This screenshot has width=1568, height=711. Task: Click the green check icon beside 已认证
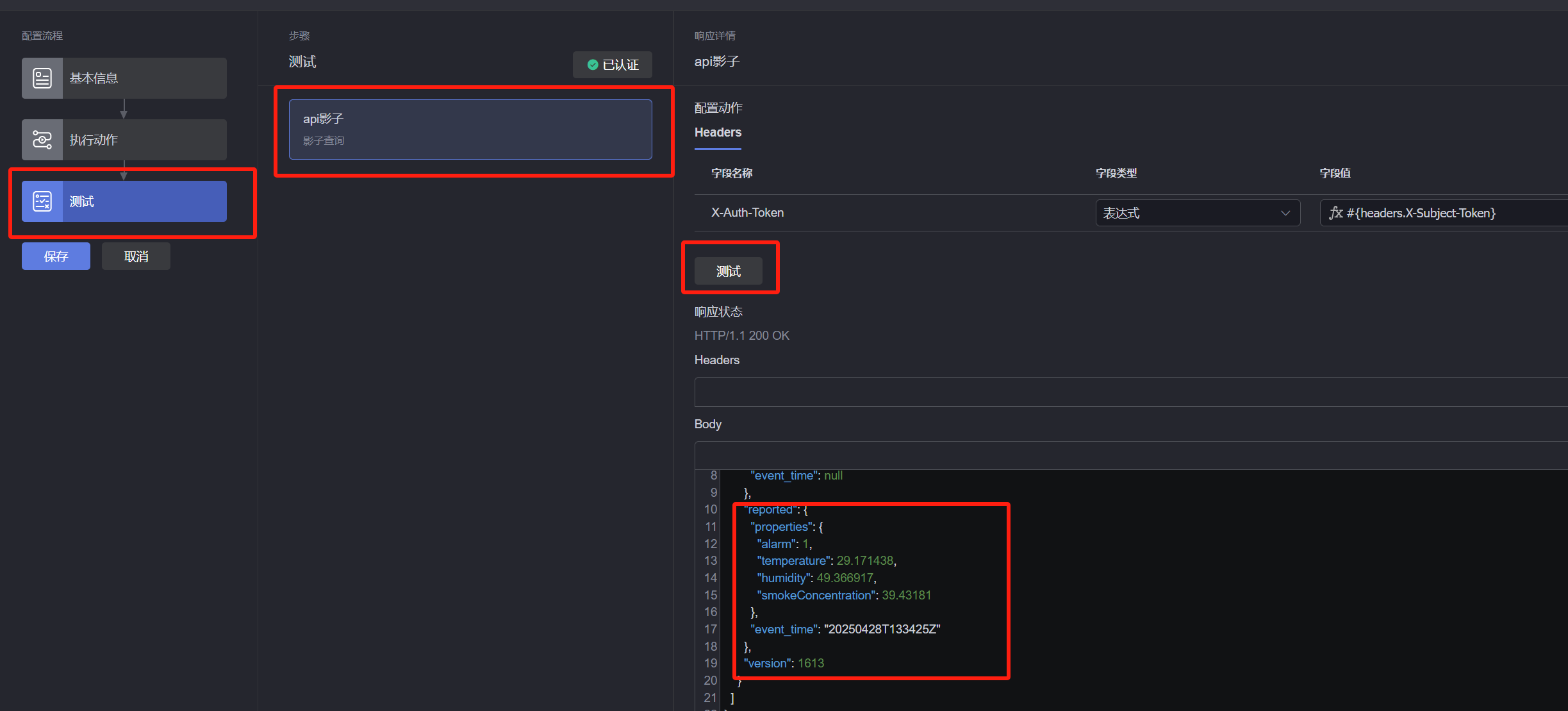(593, 65)
